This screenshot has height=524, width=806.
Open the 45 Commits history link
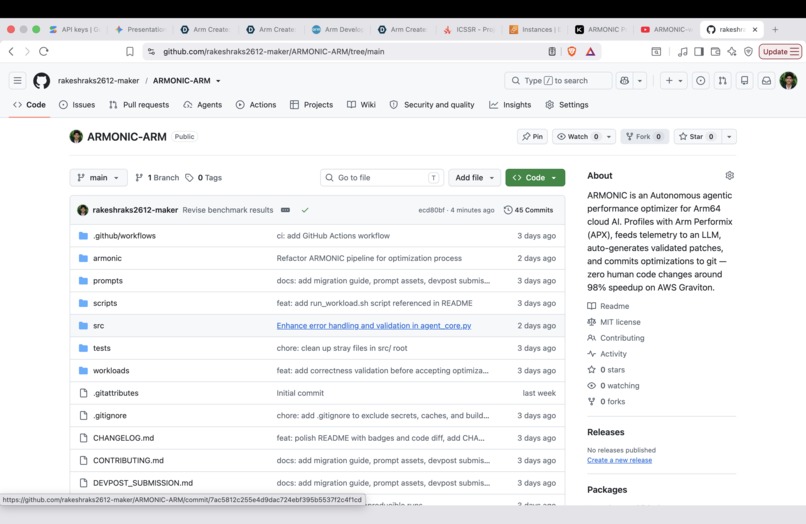coord(528,210)
